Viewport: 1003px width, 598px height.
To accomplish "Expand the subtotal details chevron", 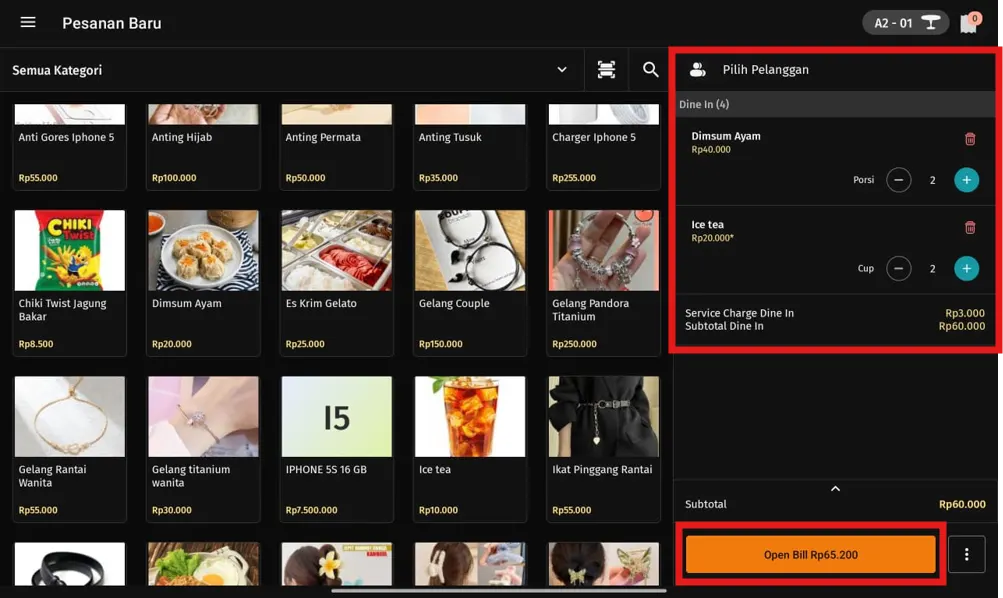I will (835, 489).
